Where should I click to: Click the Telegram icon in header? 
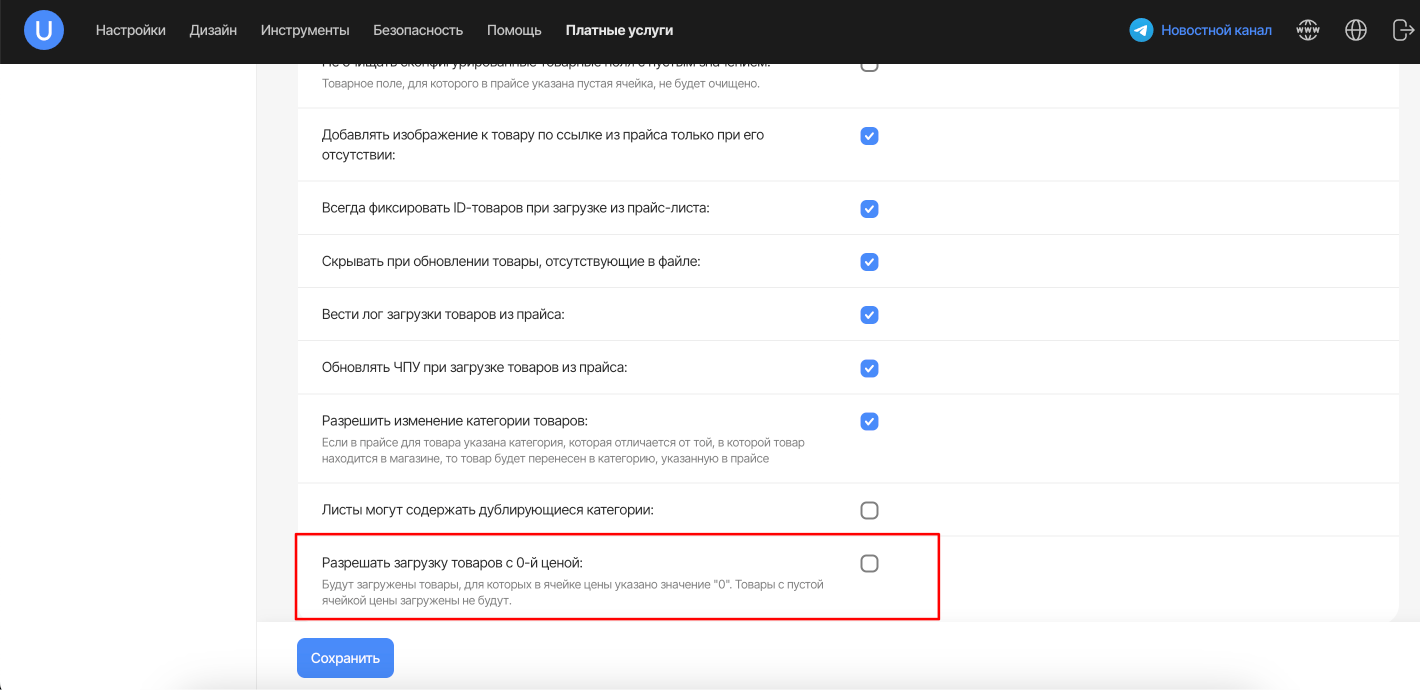coord(1141,31)
